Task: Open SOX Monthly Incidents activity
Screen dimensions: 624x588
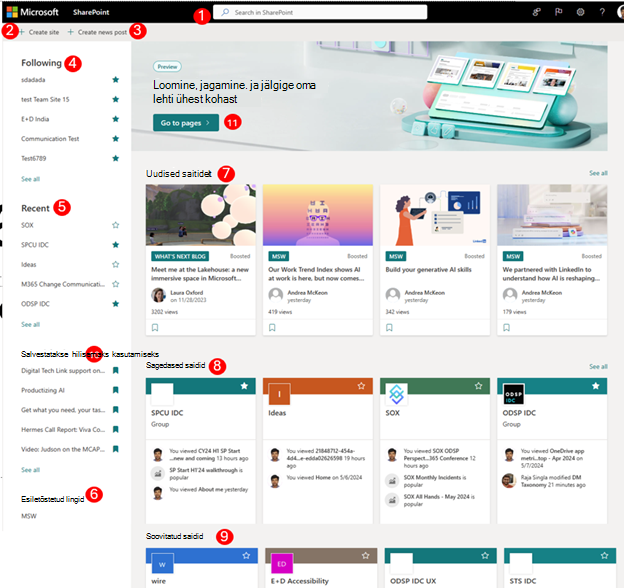Action: (x=435, y=481)
